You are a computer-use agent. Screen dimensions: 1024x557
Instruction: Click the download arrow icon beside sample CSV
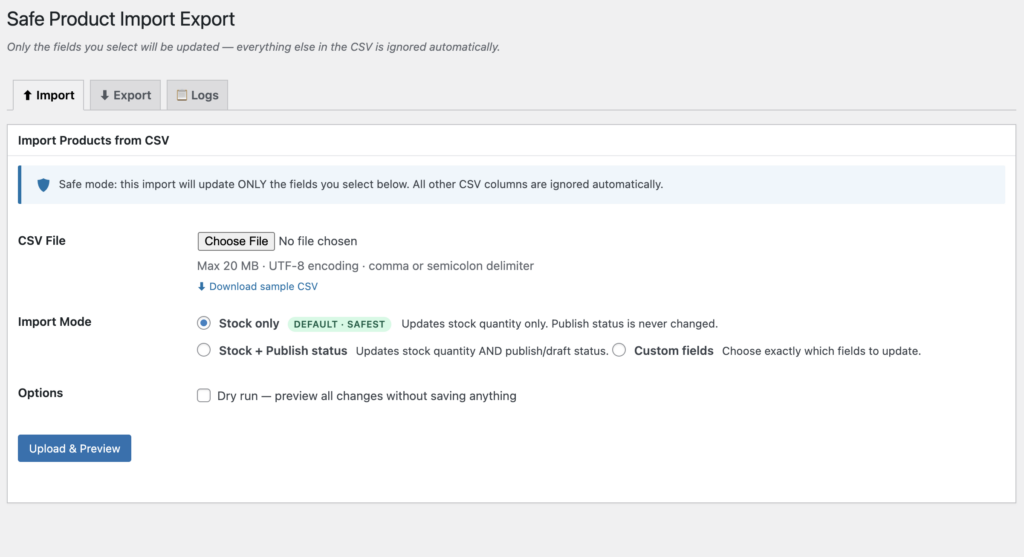point(202,287)
